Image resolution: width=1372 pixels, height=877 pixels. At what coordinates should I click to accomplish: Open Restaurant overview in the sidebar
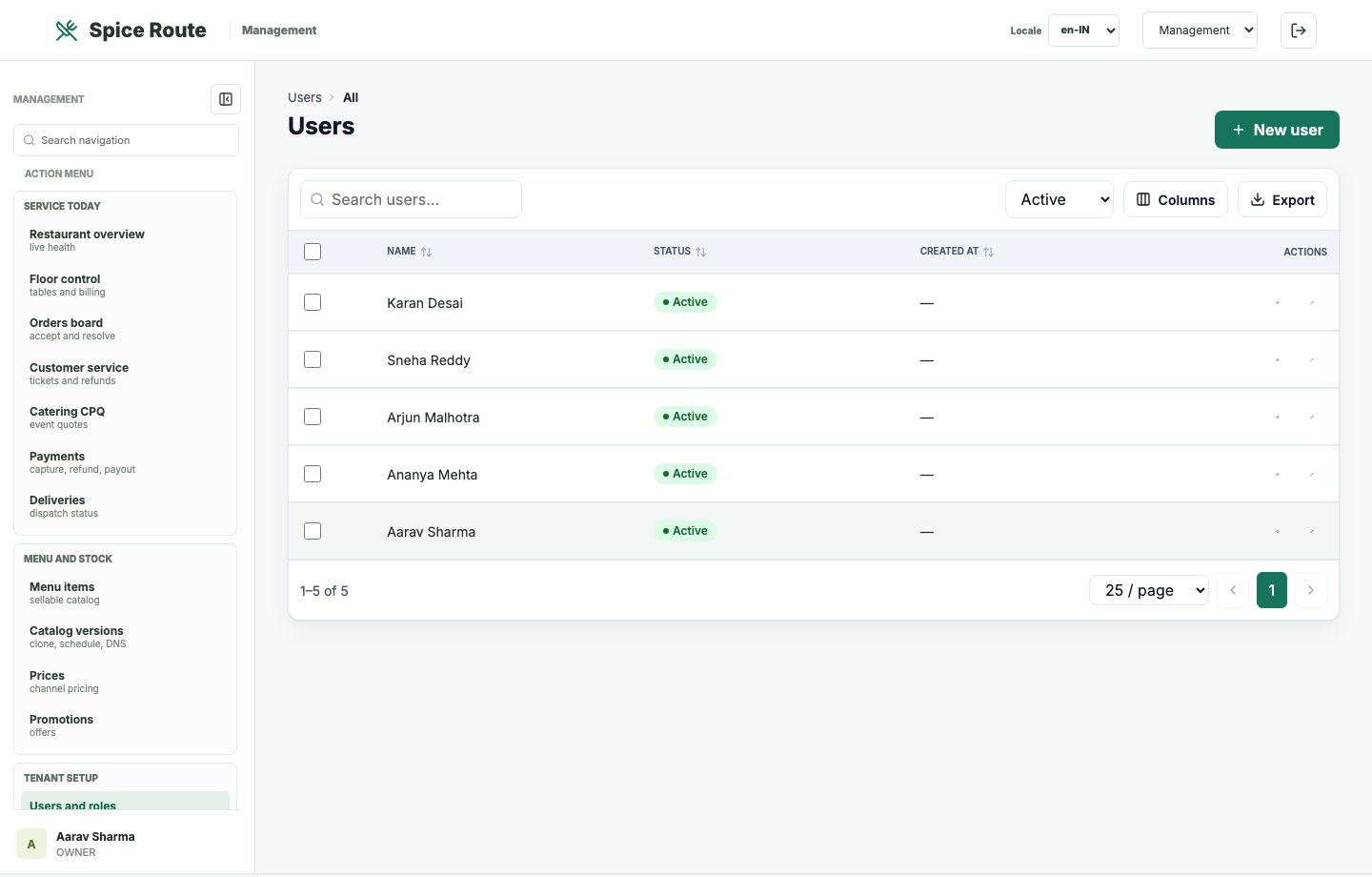pyautogui.click(x=126, y=239)
